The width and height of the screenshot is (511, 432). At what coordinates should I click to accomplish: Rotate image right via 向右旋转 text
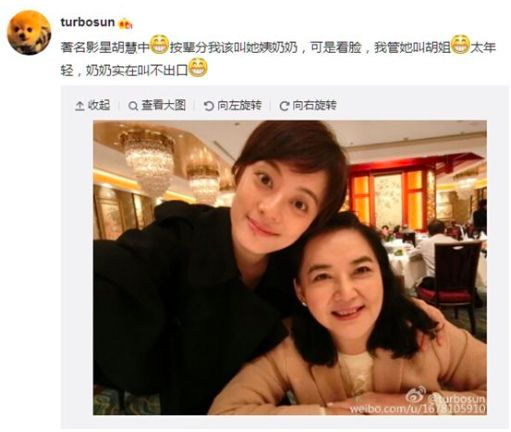(x=314, y=105)
